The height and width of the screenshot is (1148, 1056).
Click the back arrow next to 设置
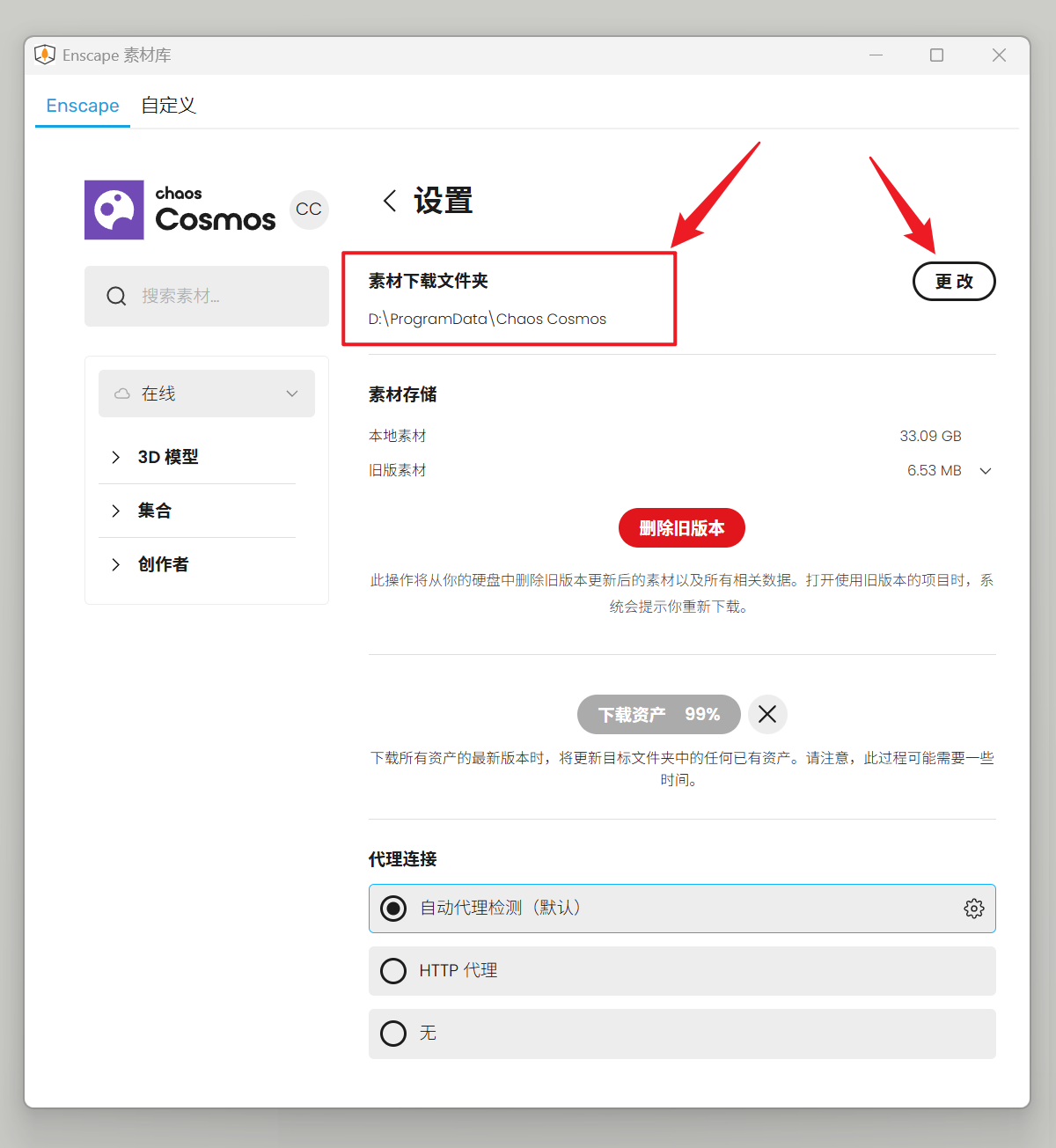point(390,201)
